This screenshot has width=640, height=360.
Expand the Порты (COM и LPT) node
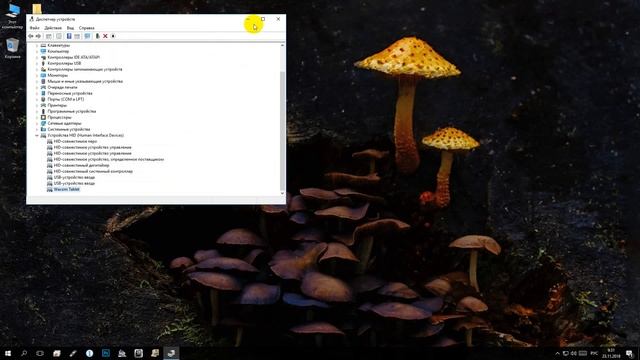(x=37, y=99)
